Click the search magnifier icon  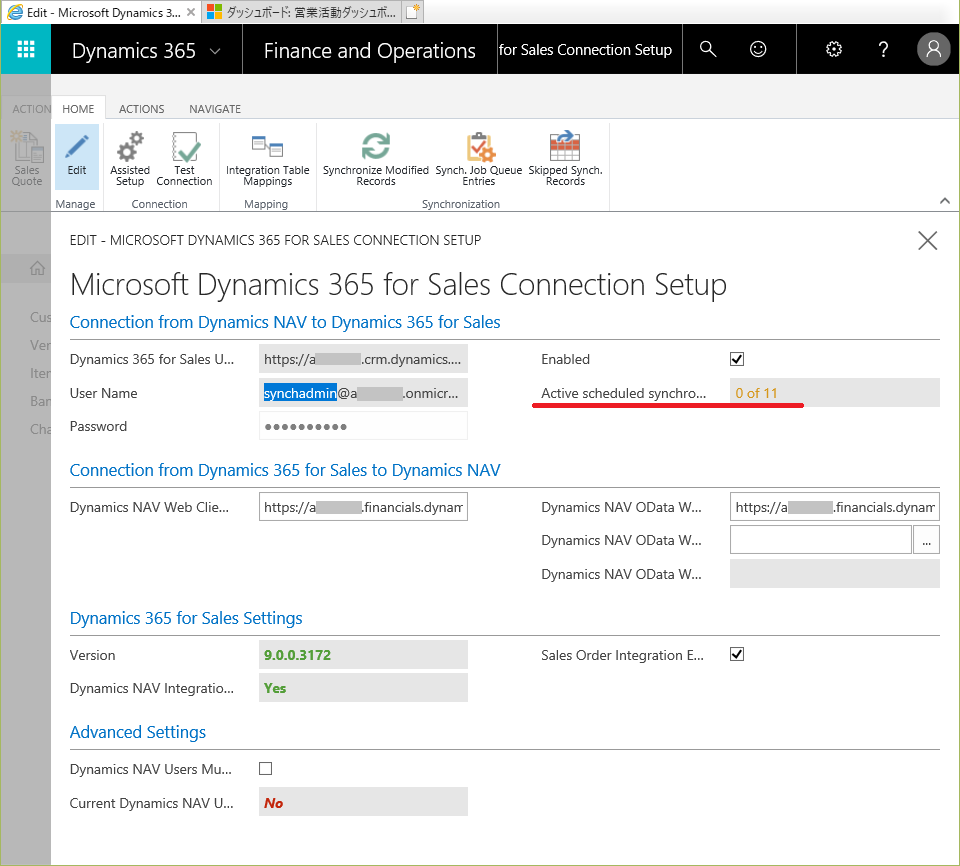[x=708, y=49]
